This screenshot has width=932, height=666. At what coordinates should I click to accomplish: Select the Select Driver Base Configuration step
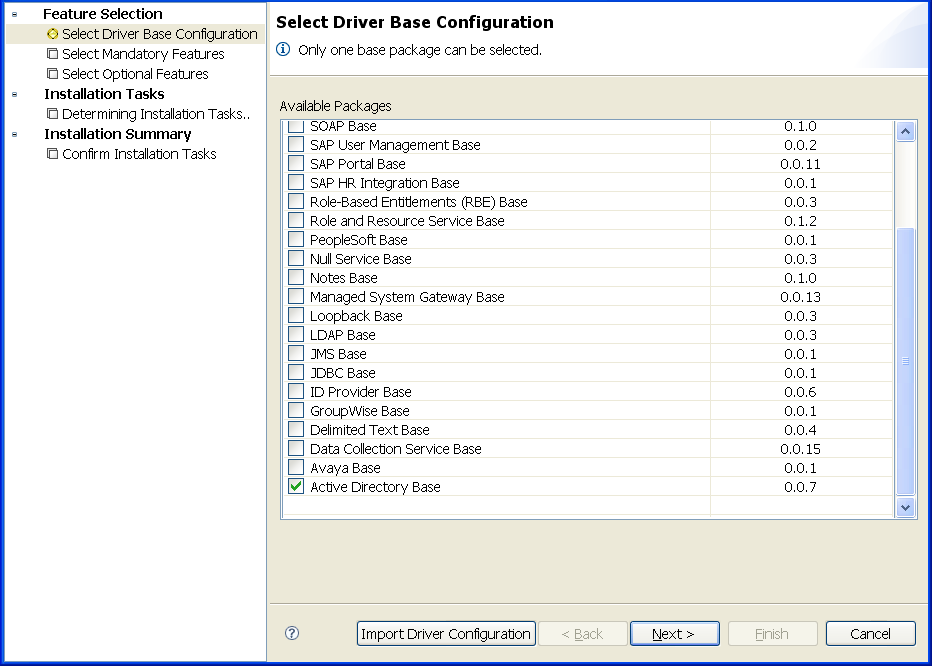160,34
